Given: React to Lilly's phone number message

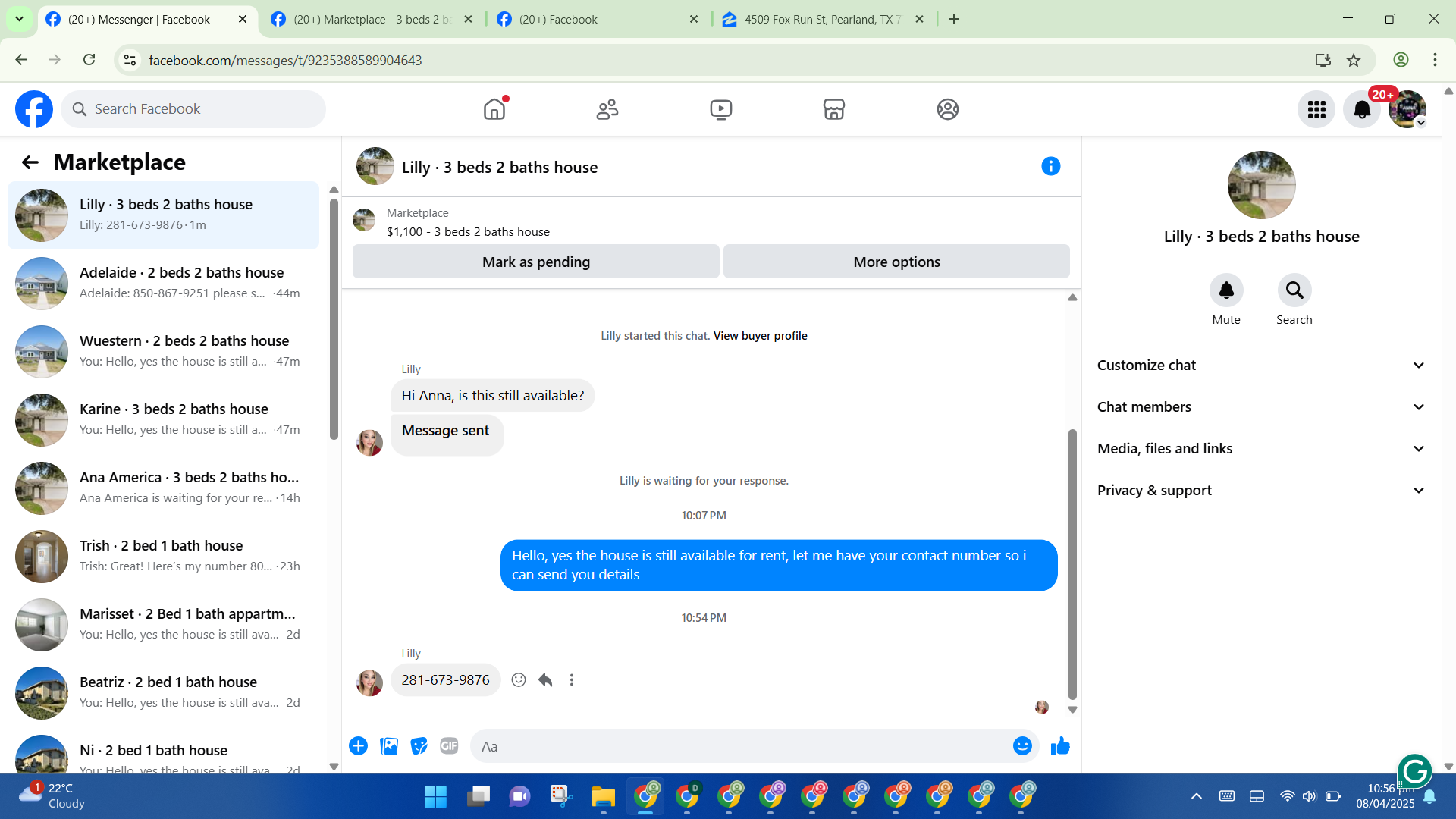Looking at the screenshot, I should click(519, 680).
